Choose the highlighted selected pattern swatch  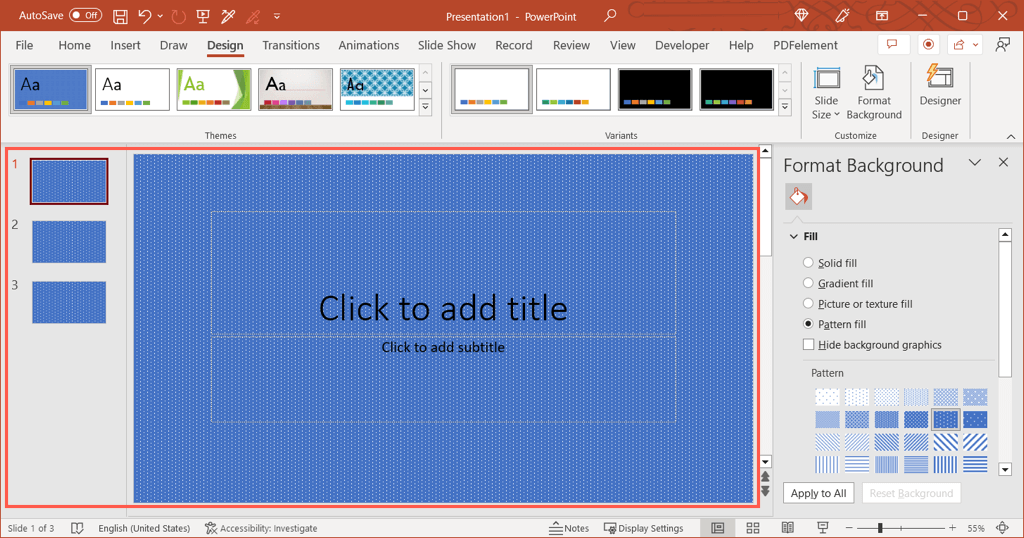pos(946,419)
